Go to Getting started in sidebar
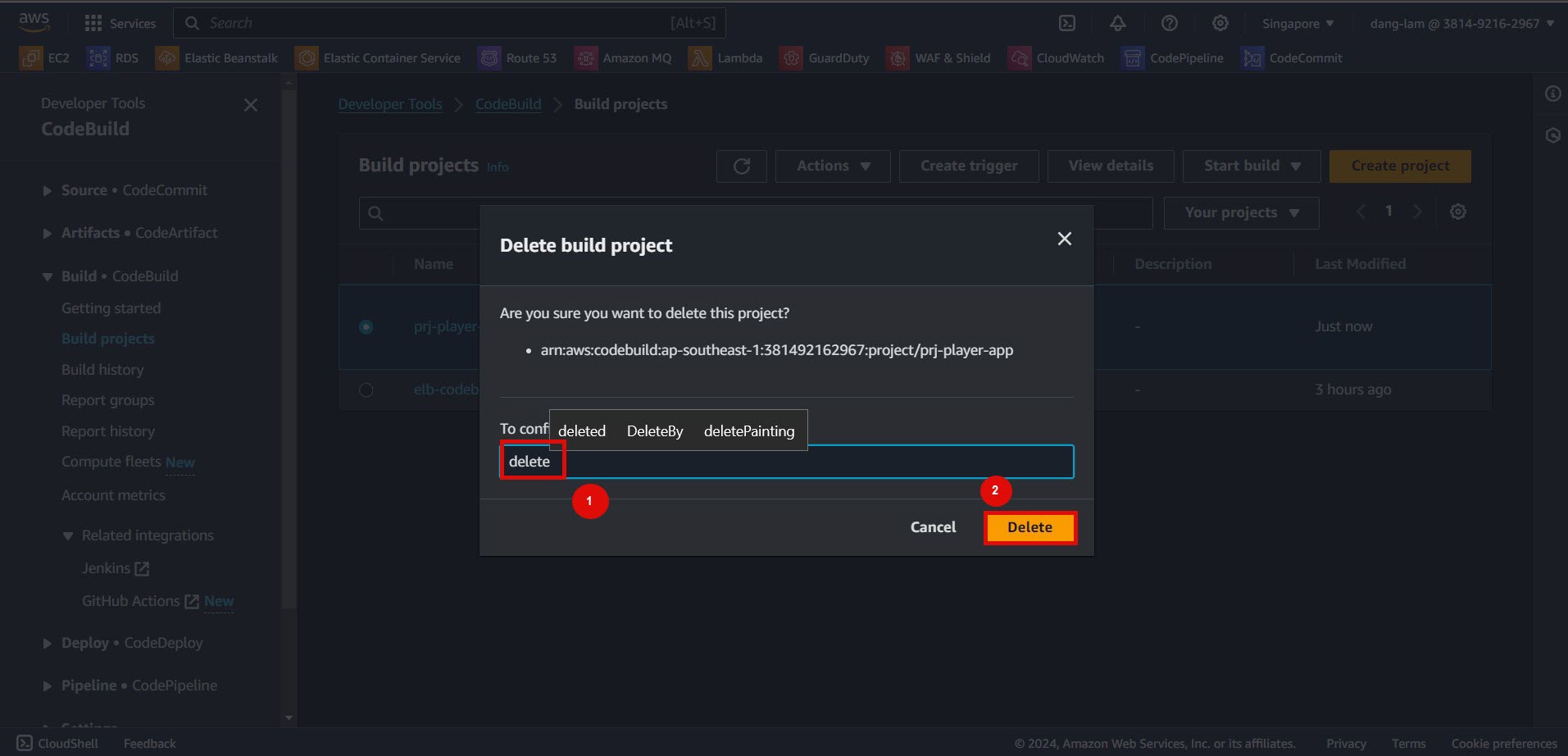This screenshot has height=756, width=1568. point(111,308)
